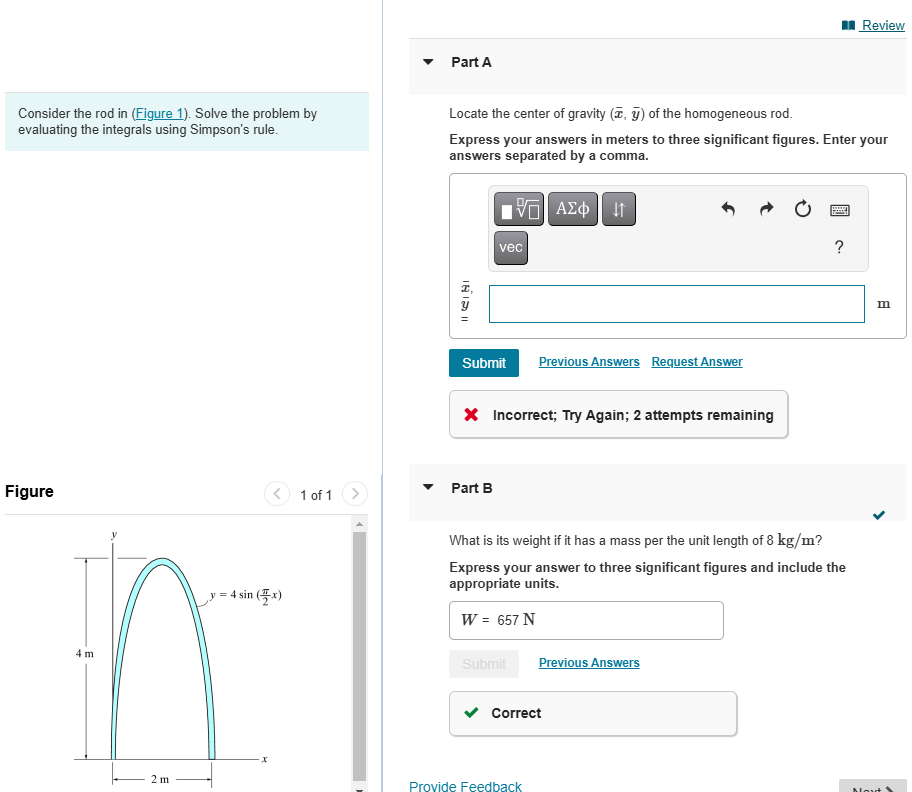Click the next figure chevron arrow
The image size is (912, 792).
coord(355,494)
